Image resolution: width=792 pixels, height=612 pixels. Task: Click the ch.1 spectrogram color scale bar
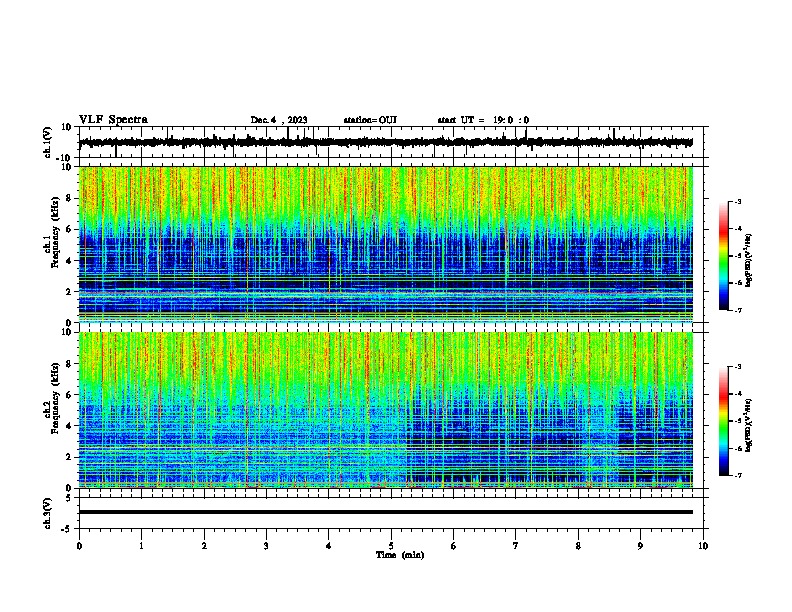click(x=724, y=256)
